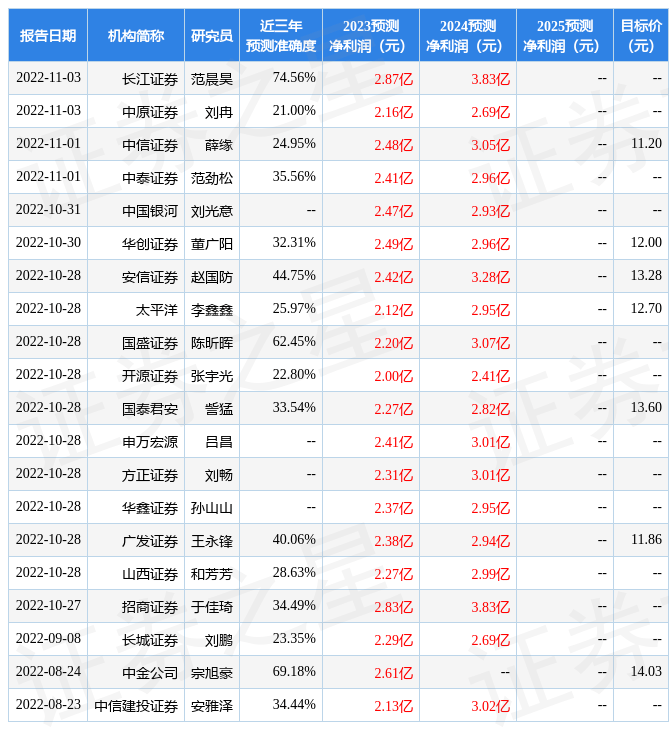Click the 74.56% accuracy value

tap(294, 77)
